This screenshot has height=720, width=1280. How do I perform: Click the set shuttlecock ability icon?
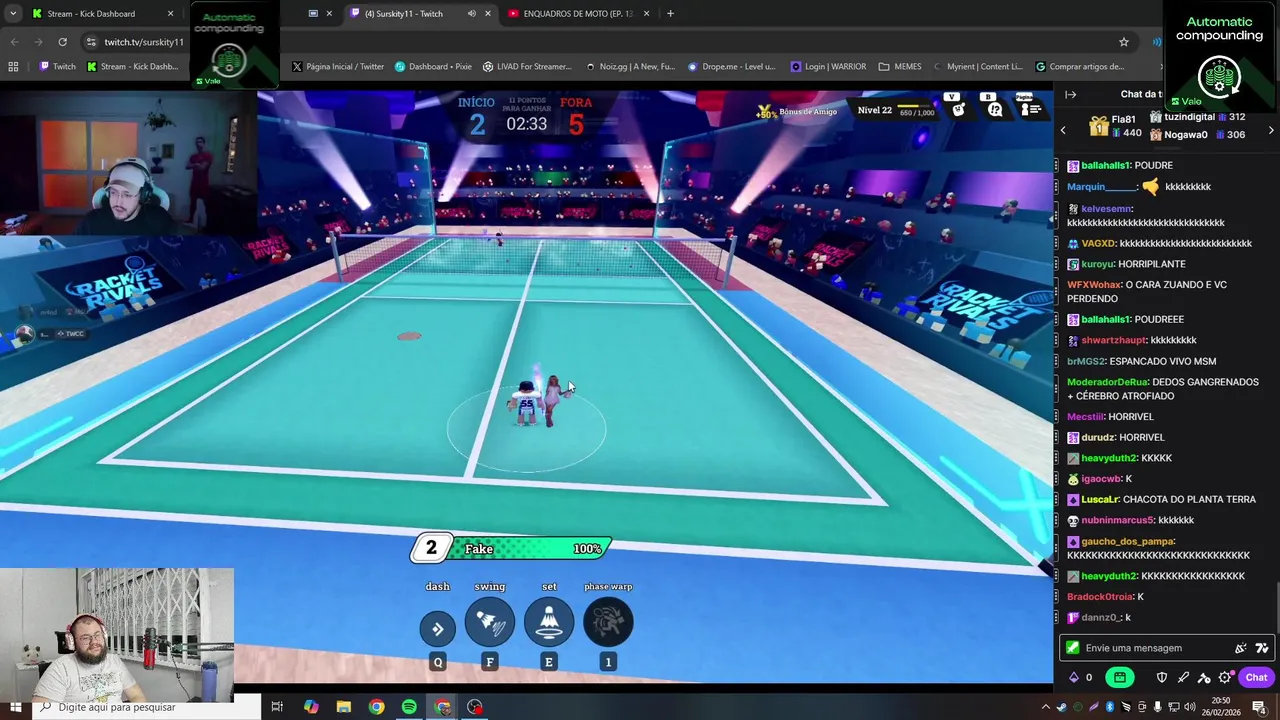point(549,623)
